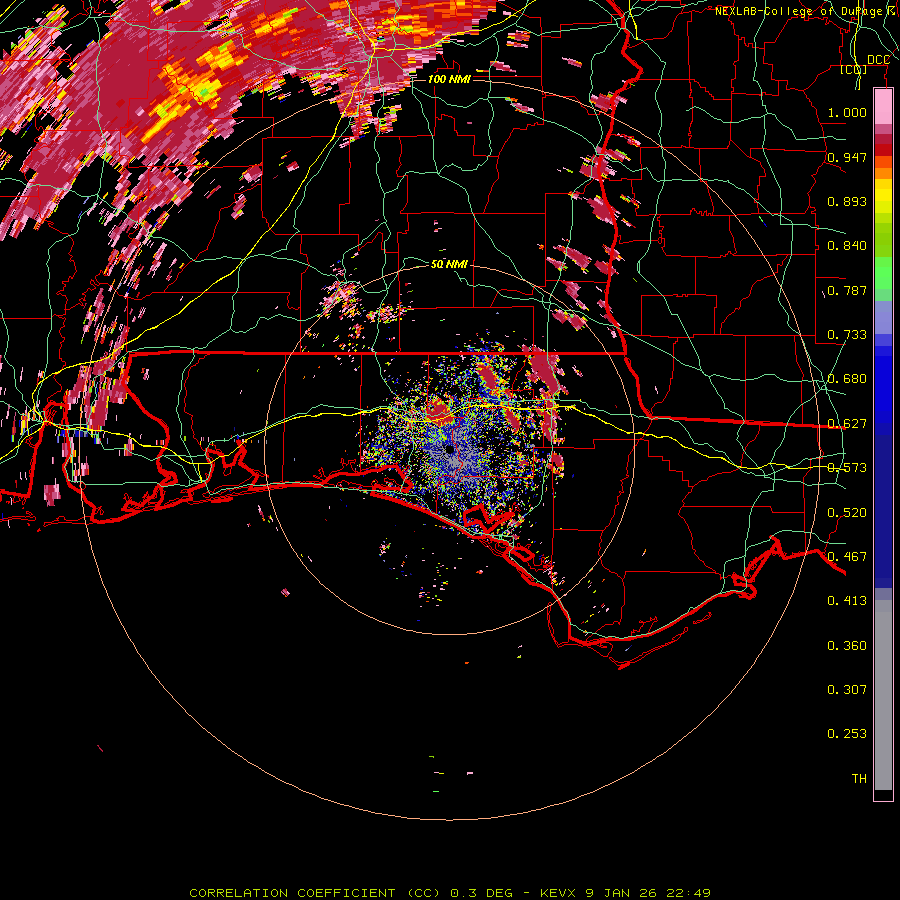This screenshot has height=900, width=900.
Task: Pick the bright green segment of the color bar
Action: click(x=883, y=273)
